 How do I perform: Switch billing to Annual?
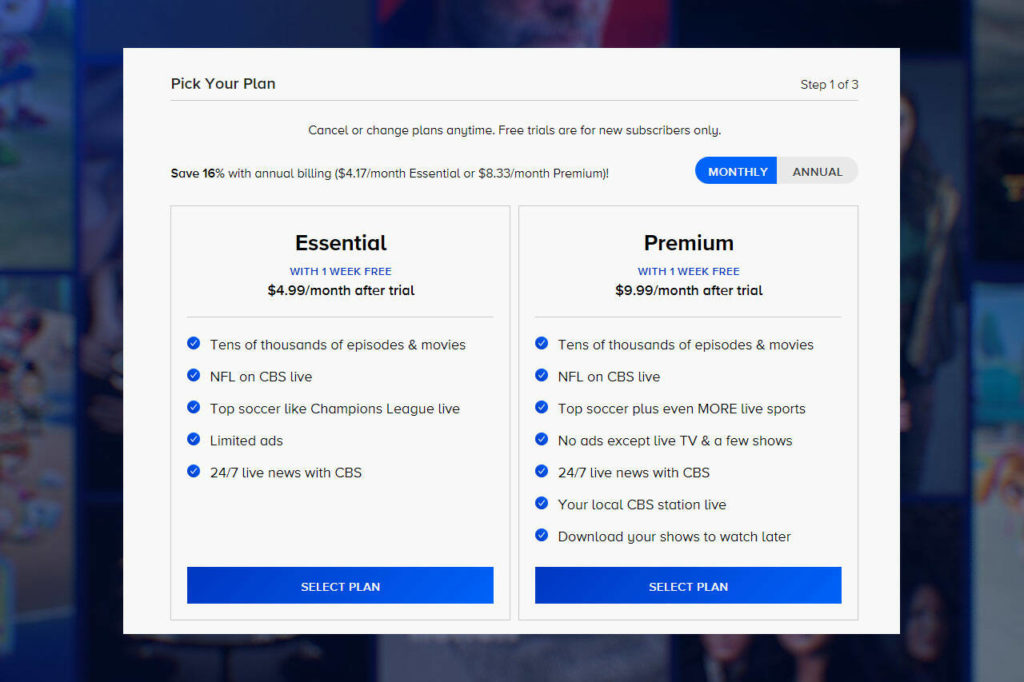coord(817,171)
